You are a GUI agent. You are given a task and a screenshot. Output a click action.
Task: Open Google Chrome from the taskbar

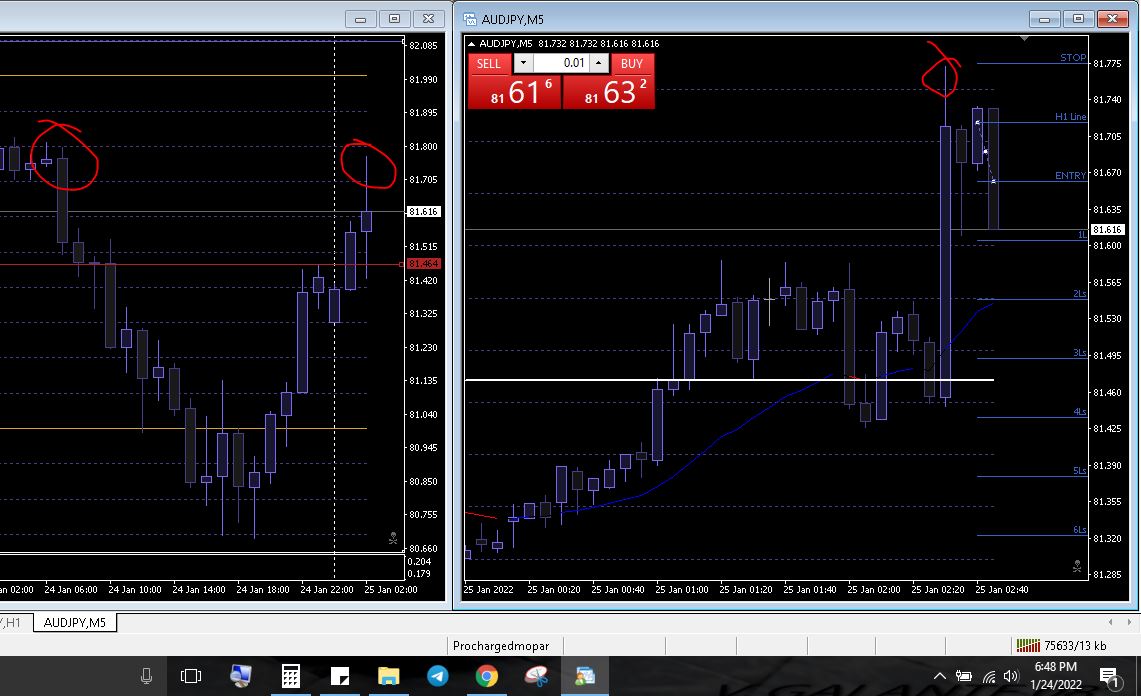[x=487, y=676]
